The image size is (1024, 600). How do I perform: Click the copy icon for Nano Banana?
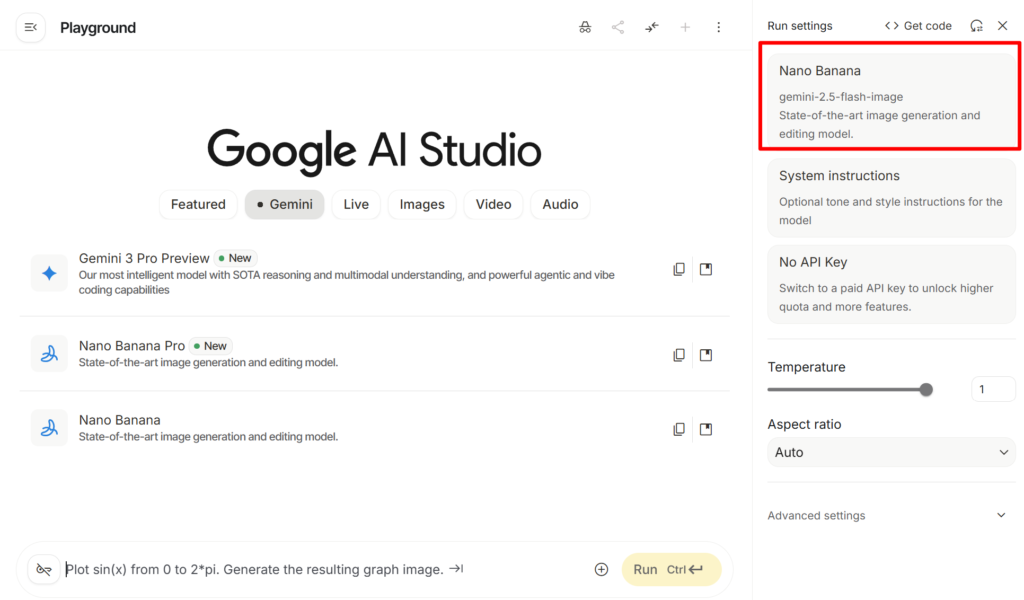[x=679, y=429]
